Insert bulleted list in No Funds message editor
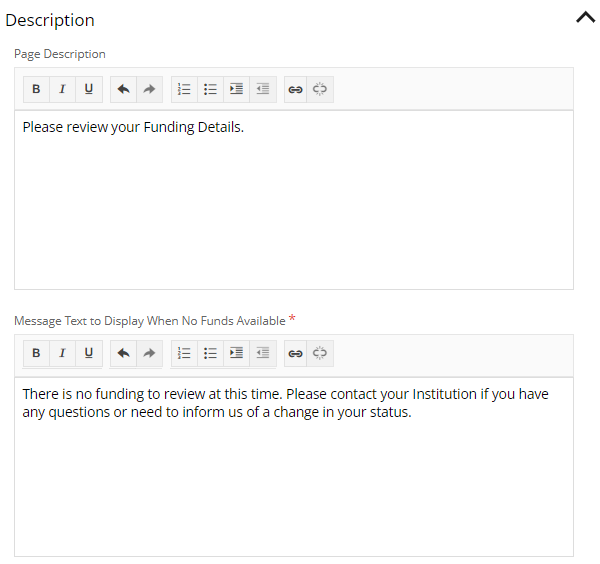The height and width of the screenshot is (564, 600). [x=210, y=353]
